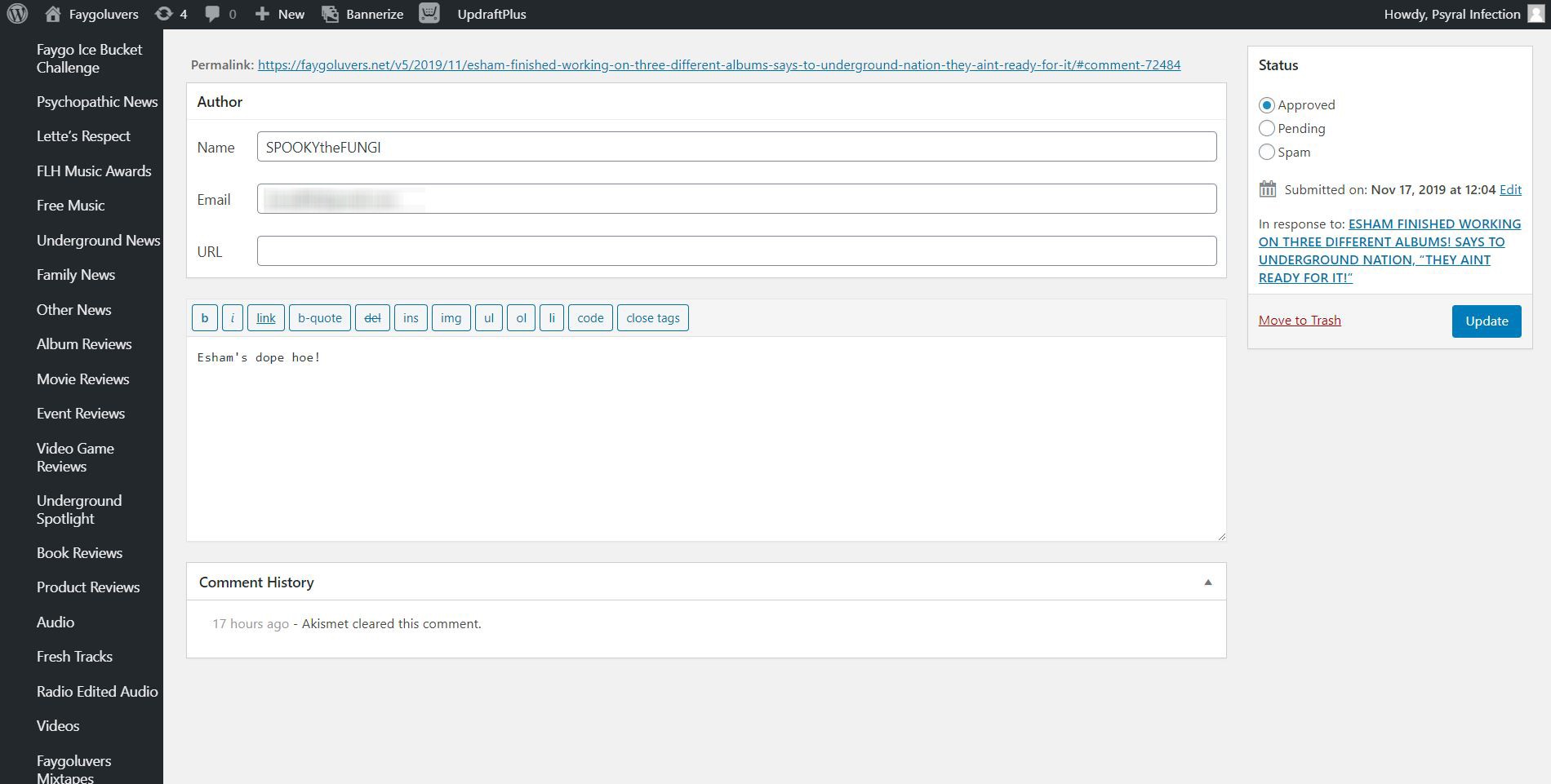1551x784 pixels.
Task: Click the link quicktag button
Action: pos(266,318)
